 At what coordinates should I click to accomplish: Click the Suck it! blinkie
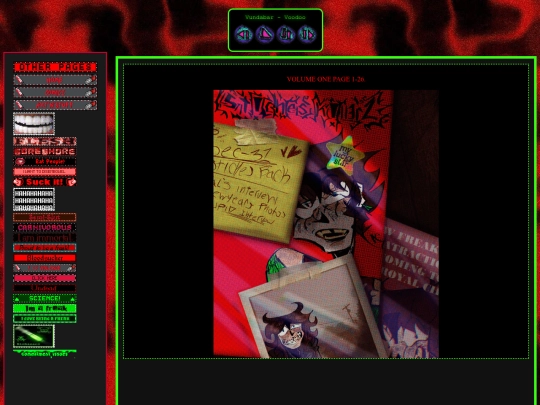pos(45,182)
